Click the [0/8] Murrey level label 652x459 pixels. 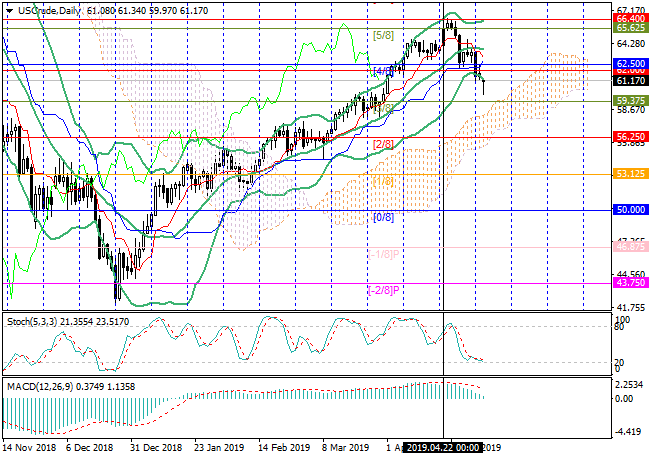coord(383,218)
